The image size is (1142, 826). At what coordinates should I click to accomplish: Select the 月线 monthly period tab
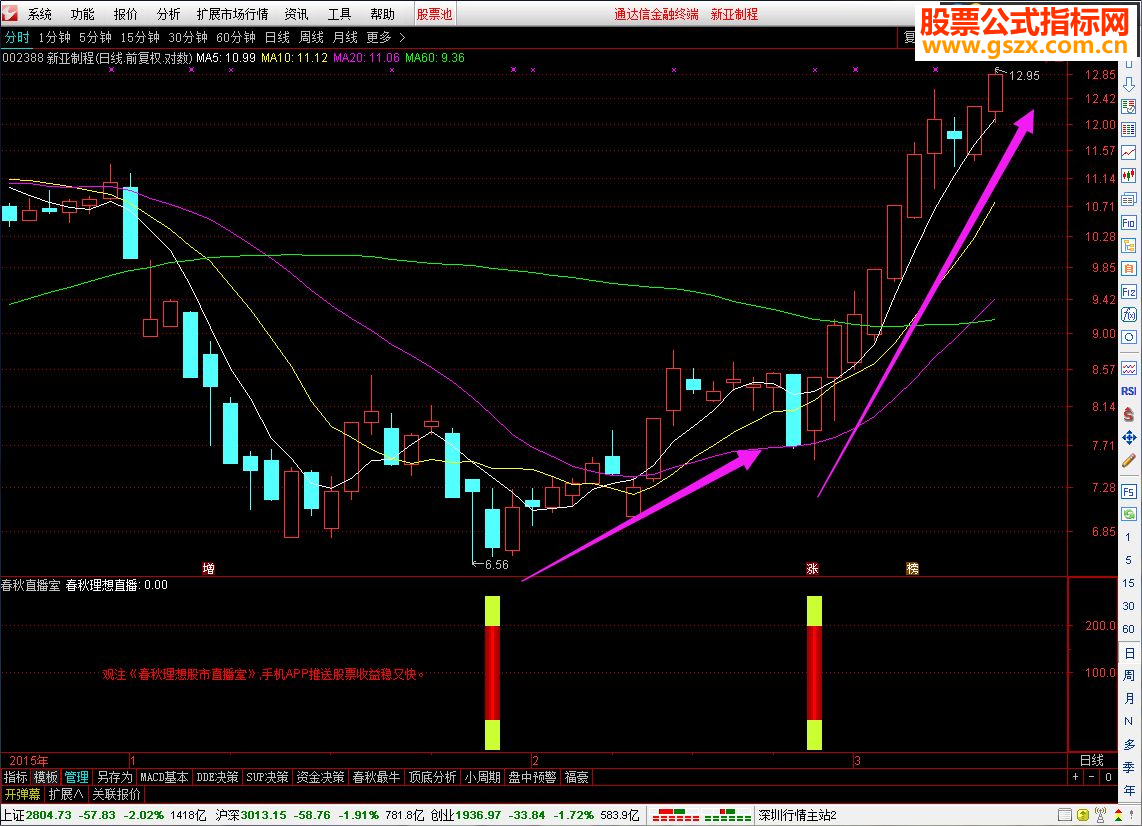pyautogui.click(x=345, y=37)
